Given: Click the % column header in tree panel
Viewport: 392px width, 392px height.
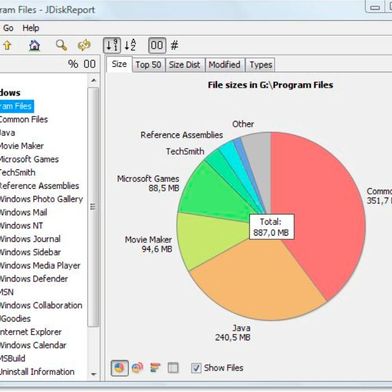Looking at the screenshot, I should 73,64.
